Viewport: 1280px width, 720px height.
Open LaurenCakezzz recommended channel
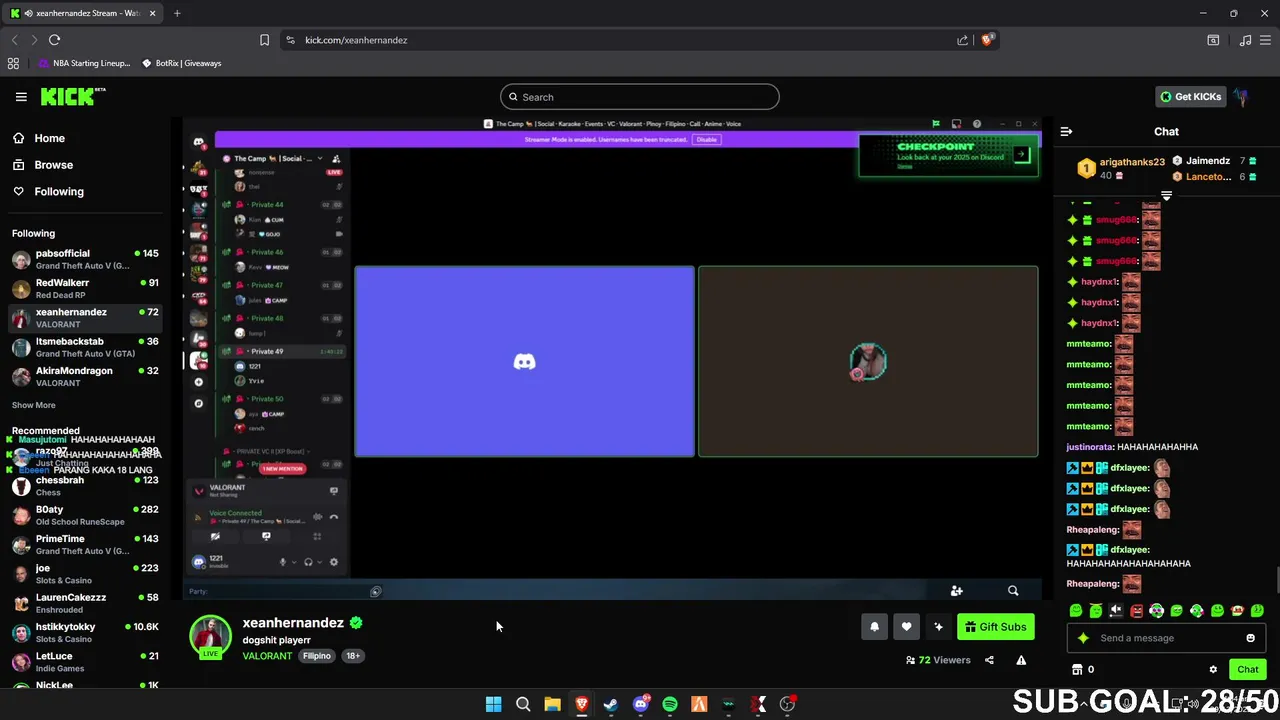pos(85,603)
